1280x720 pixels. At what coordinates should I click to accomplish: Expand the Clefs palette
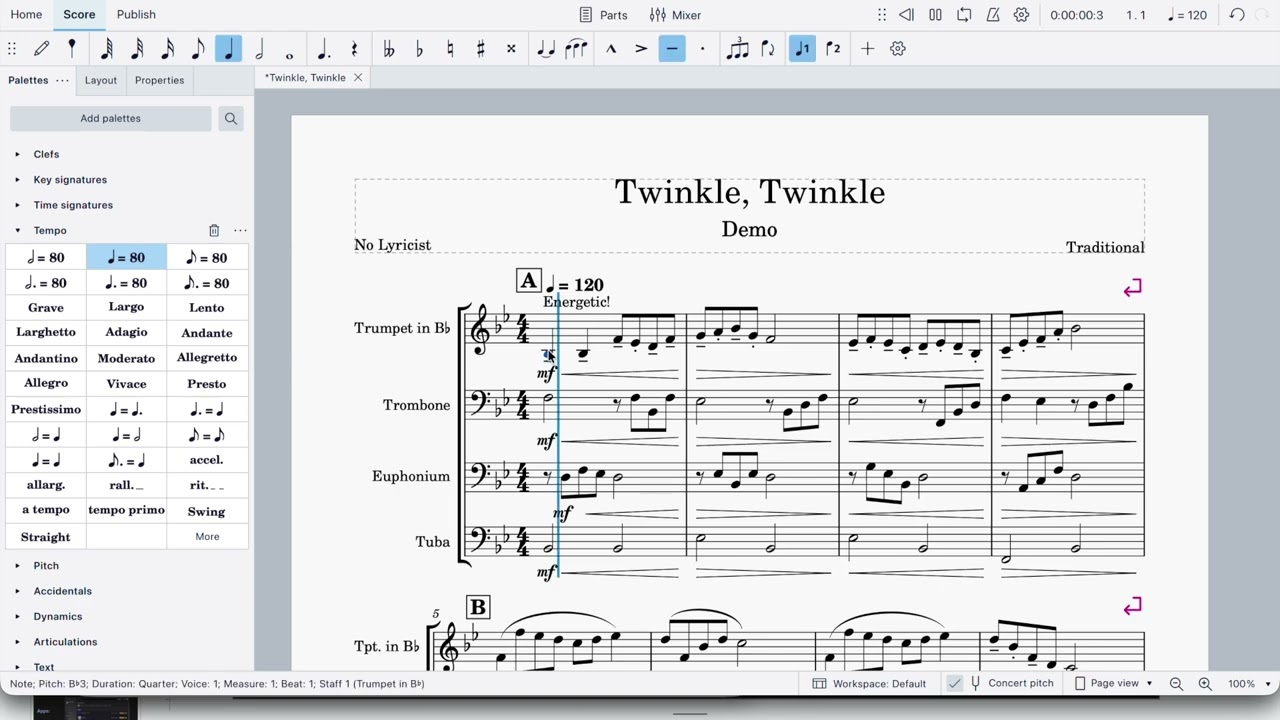coord(17,154)
